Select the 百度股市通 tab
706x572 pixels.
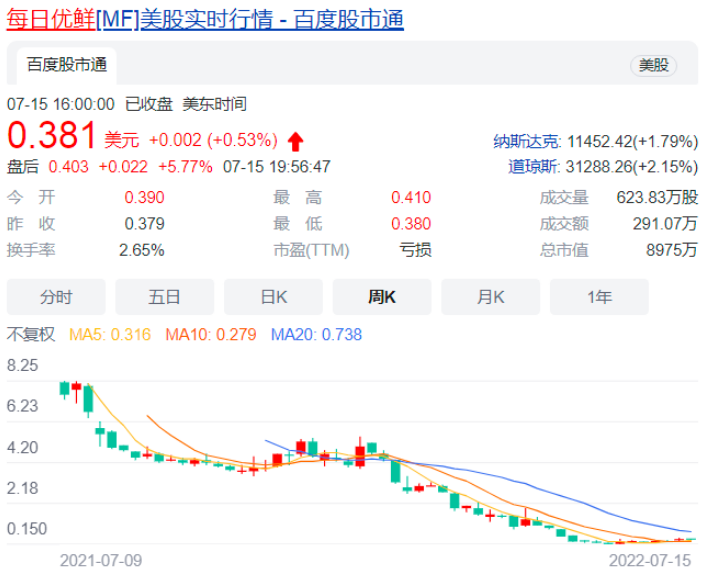pos(67,65)
